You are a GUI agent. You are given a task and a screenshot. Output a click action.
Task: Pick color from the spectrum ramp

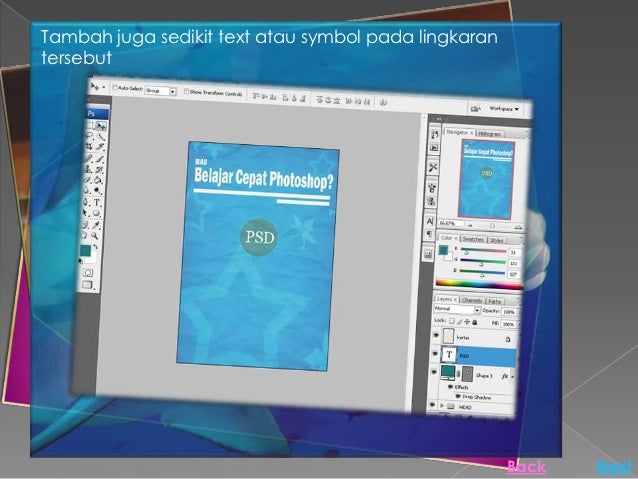tap(479, 284)
